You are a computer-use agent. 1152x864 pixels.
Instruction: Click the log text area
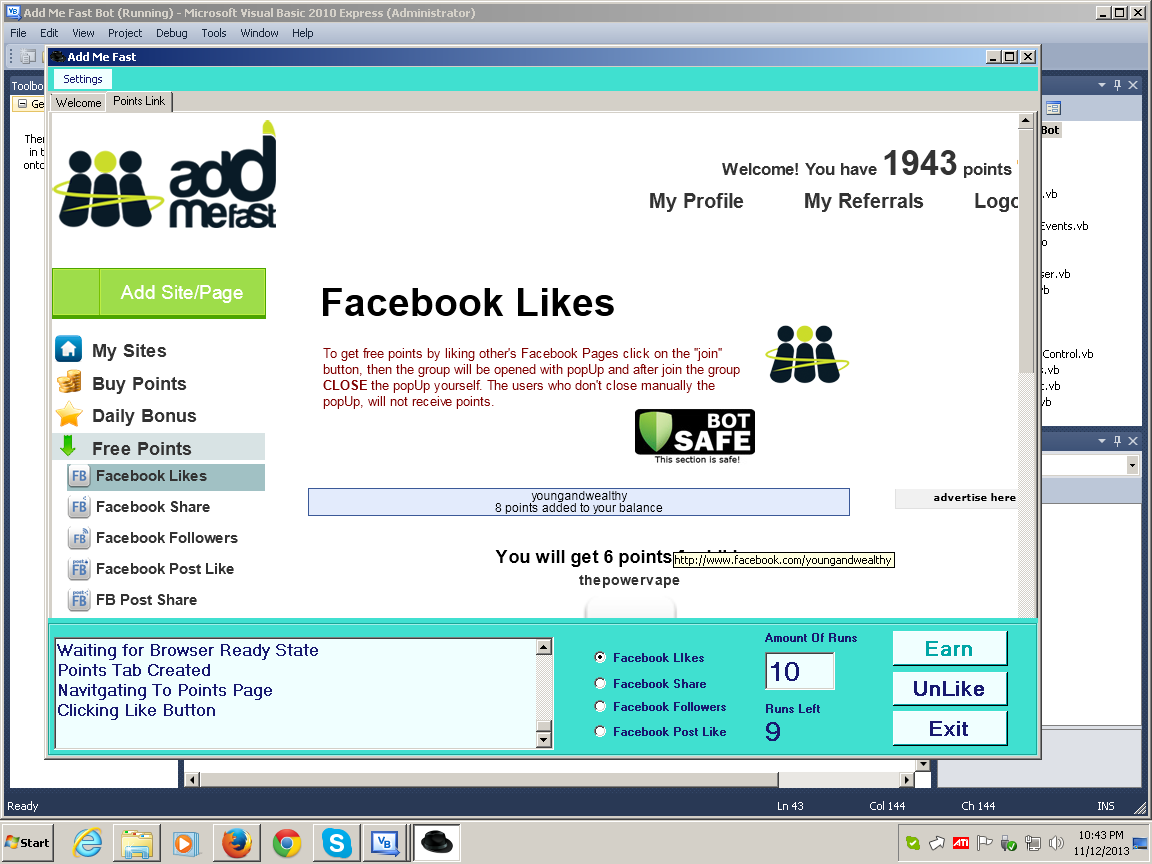point(296,694)
